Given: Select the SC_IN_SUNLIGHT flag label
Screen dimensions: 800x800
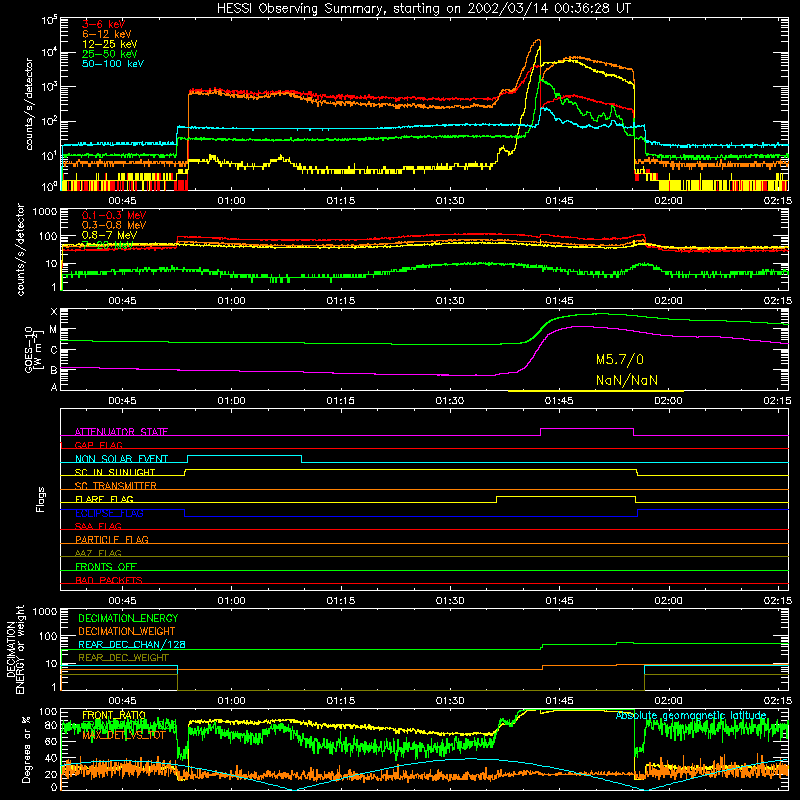Looking at the screenshot, I should pyautogui.click(x=115, y=472).
